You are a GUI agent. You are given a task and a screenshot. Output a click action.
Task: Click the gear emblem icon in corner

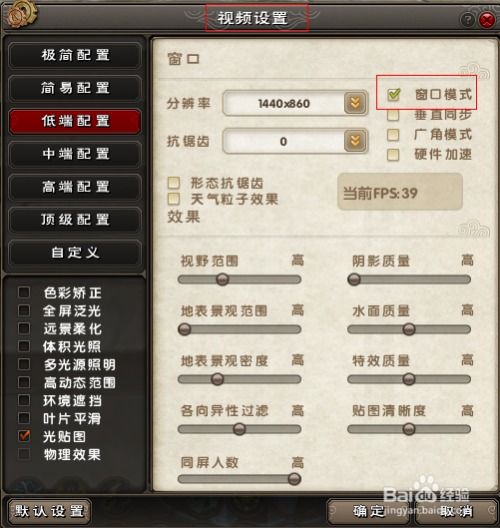21,14
